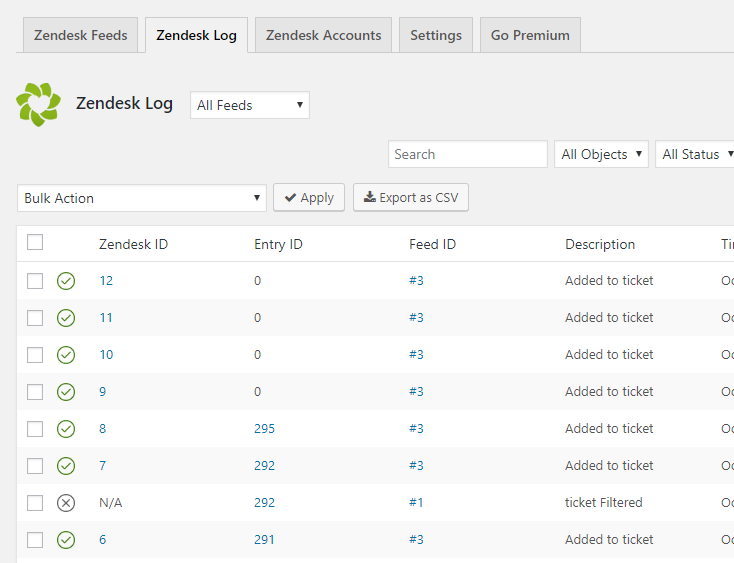Image resolution: width=734 pixels, height=563 pixels.
Task: Open Feed #3 link in Zendesk ID 9 row
Action: click(416, 391)
